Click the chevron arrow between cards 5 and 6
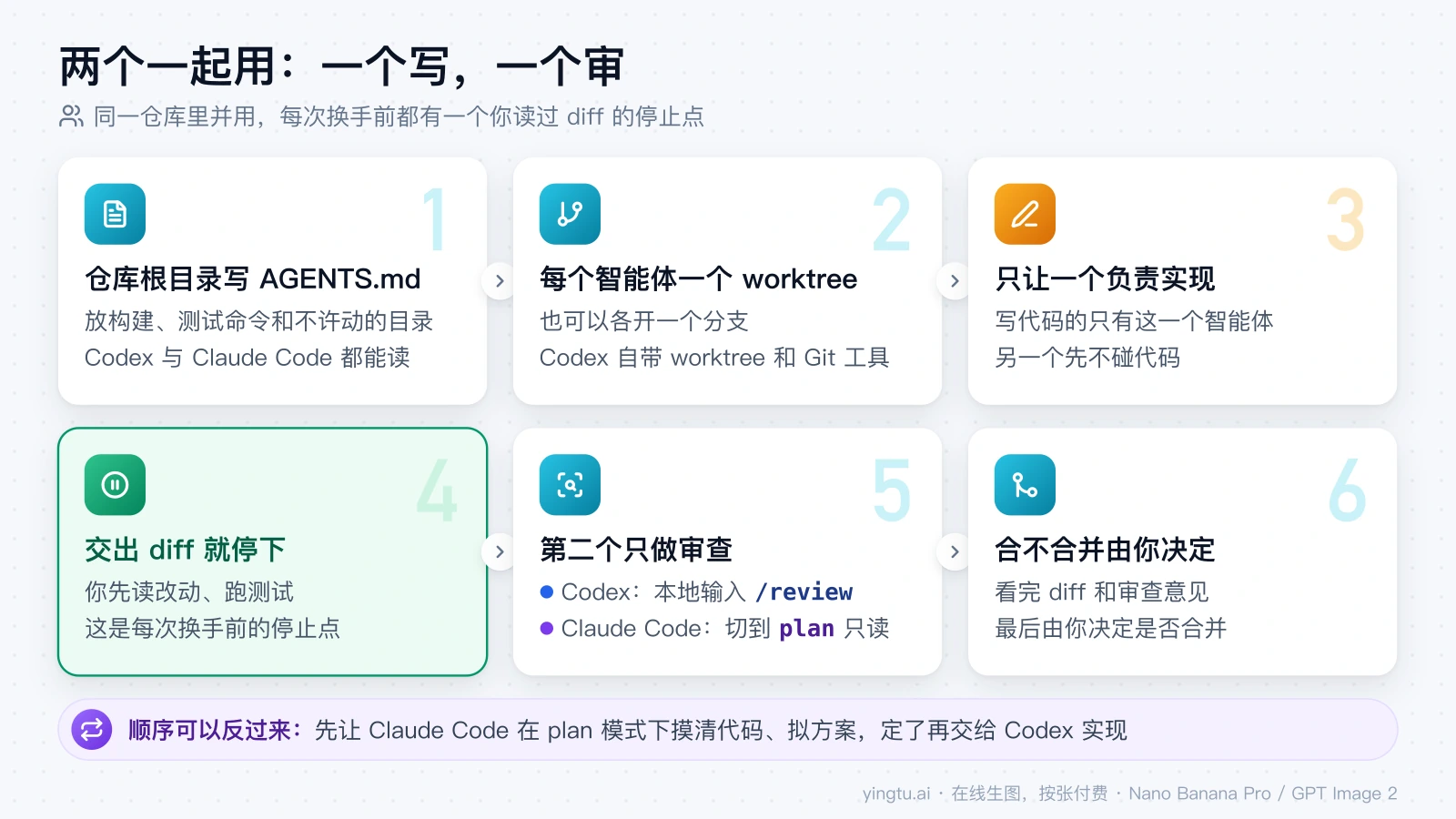This screenshot has height=819, width=1456. (x=955, y=551)
